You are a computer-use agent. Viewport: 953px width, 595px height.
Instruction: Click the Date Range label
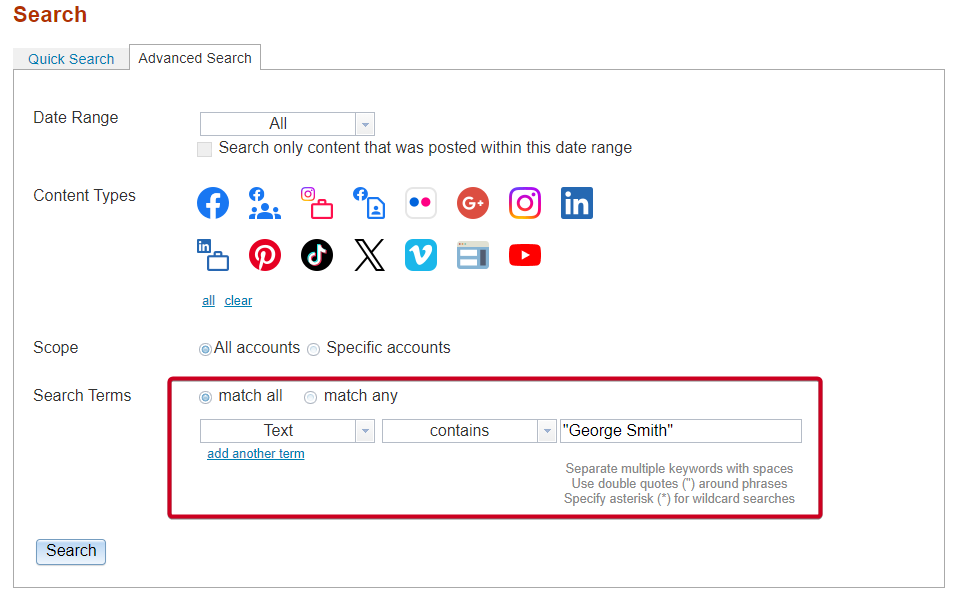click(76, 117)
